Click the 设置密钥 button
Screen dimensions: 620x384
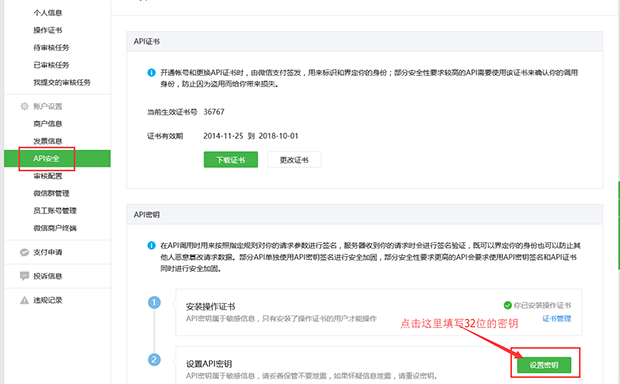pyautogui.click(x=544, y=365)
